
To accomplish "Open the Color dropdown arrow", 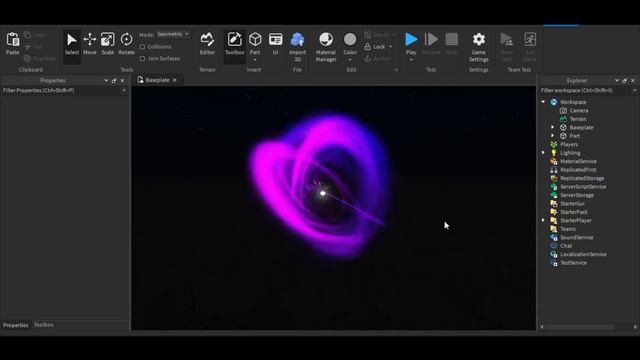I will (x=350, y=60).
